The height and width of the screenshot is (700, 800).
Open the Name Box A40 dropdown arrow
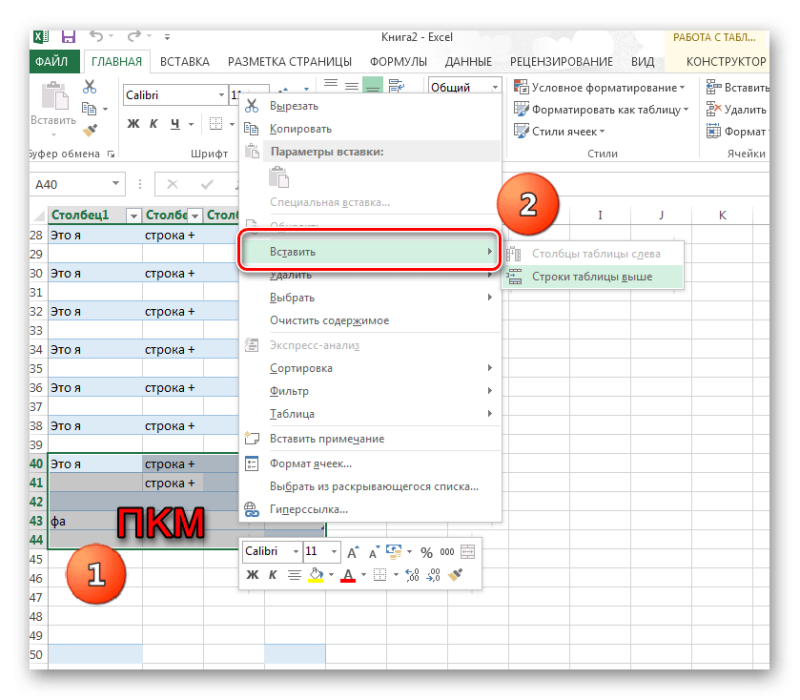[x=116, y=183]
